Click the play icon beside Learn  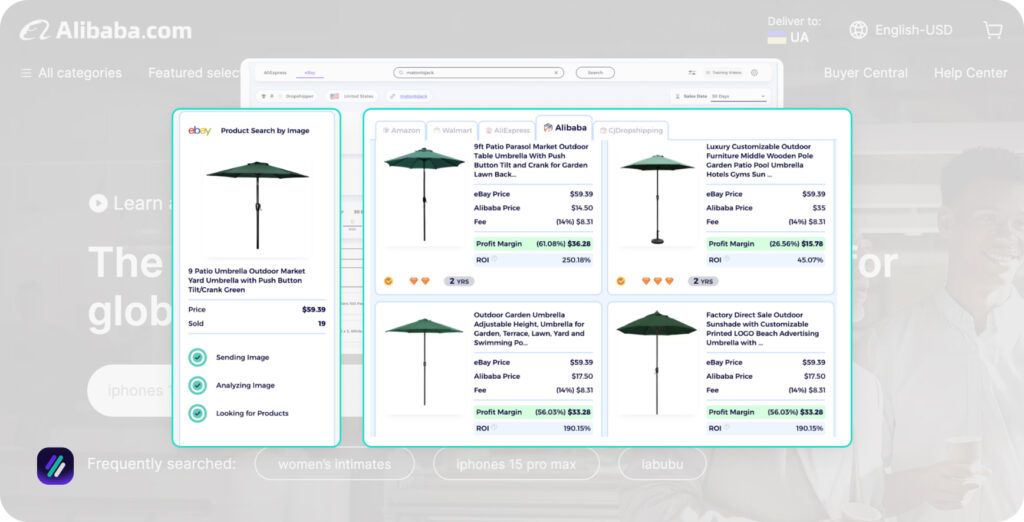(x=98, y=203)
